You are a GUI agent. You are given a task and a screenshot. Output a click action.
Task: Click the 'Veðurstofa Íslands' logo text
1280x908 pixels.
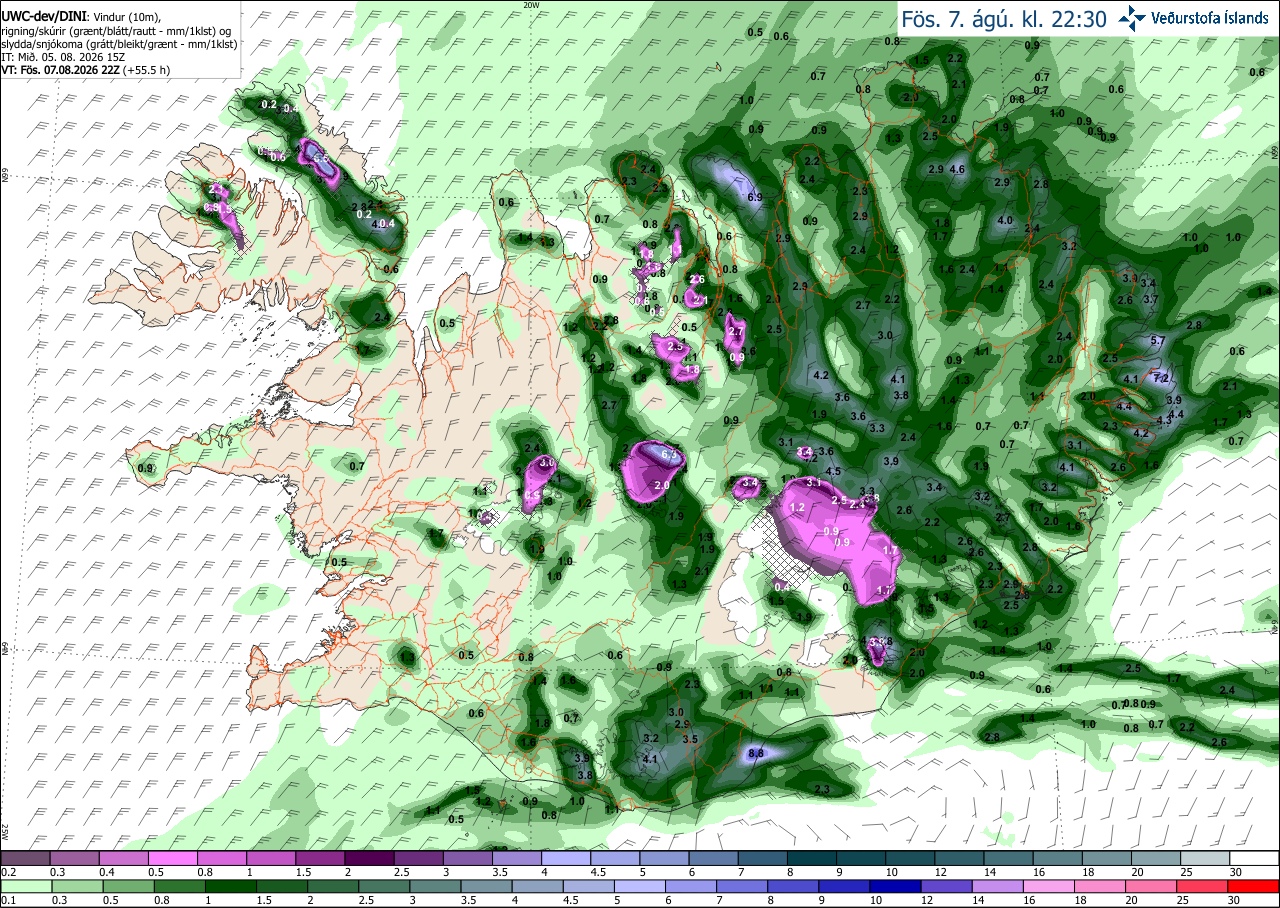pos(1210,18)
